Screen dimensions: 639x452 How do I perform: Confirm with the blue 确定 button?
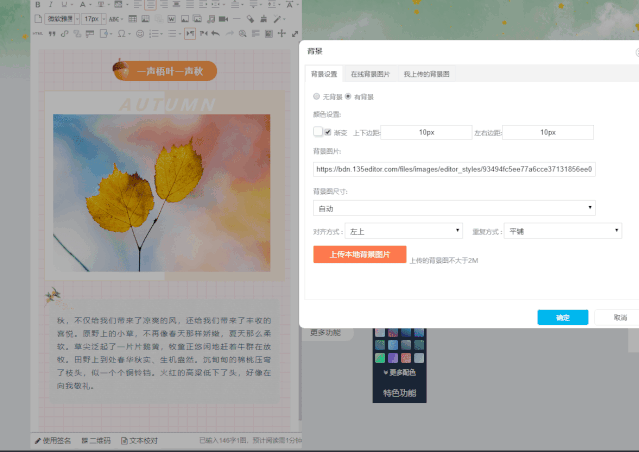562,317
